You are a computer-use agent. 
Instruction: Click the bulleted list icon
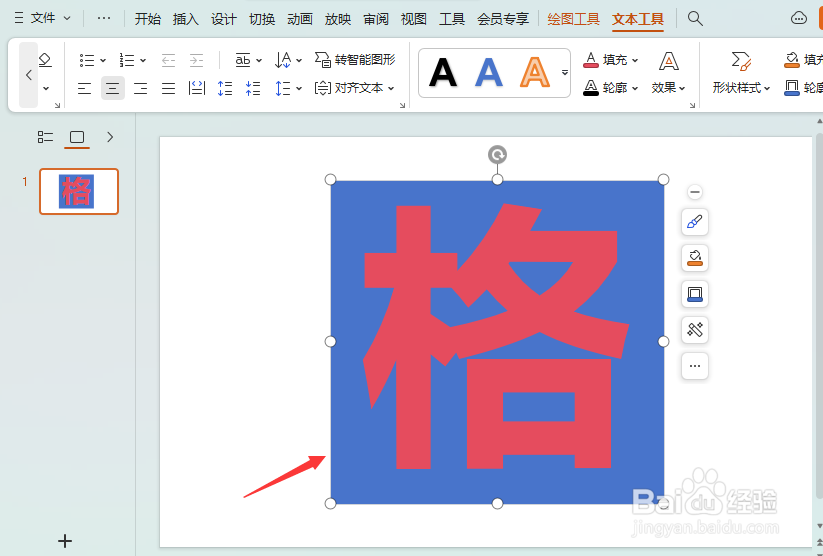[x=87, y=60]
